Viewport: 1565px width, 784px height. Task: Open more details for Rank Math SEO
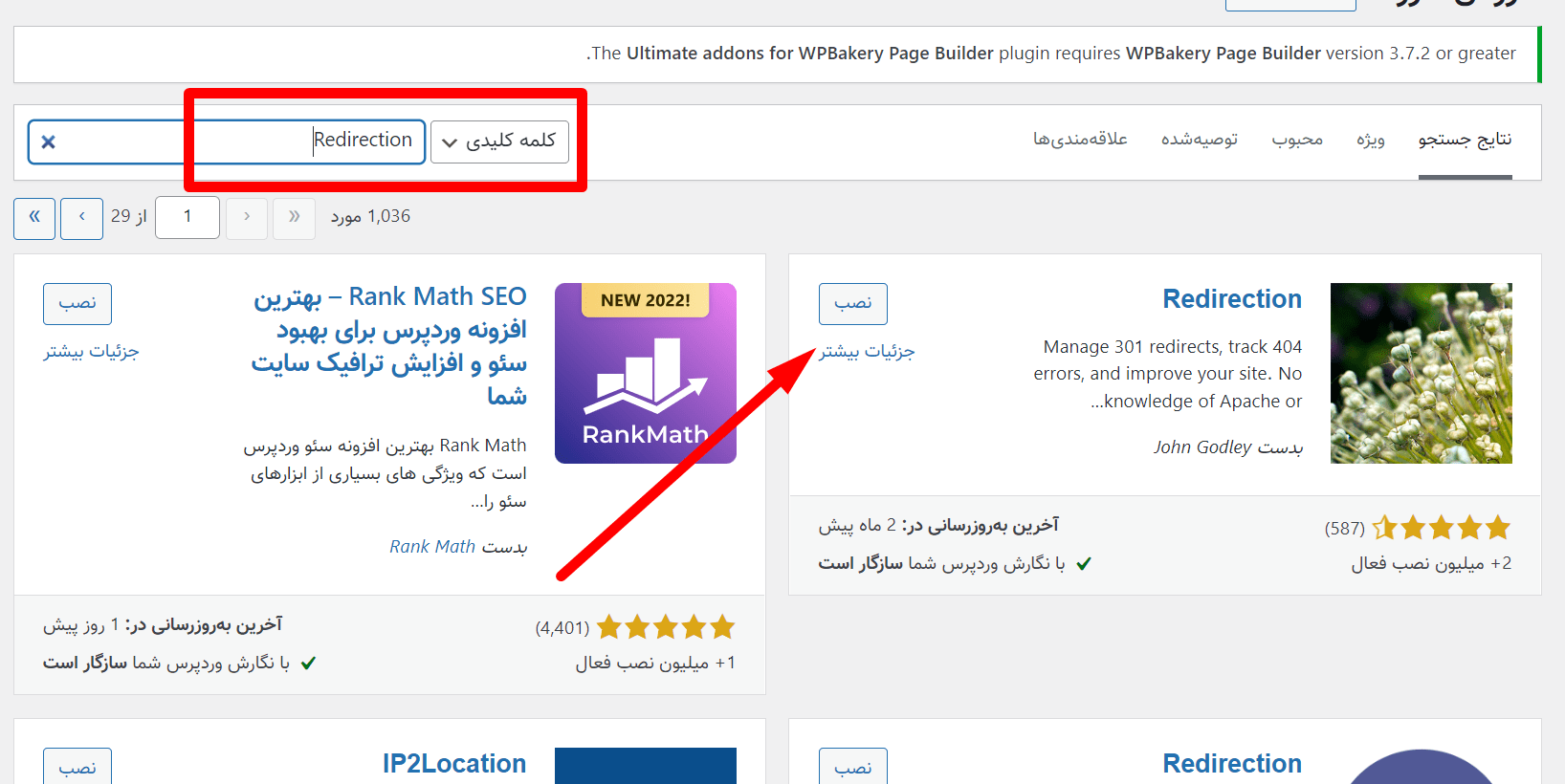pos(91,352)
